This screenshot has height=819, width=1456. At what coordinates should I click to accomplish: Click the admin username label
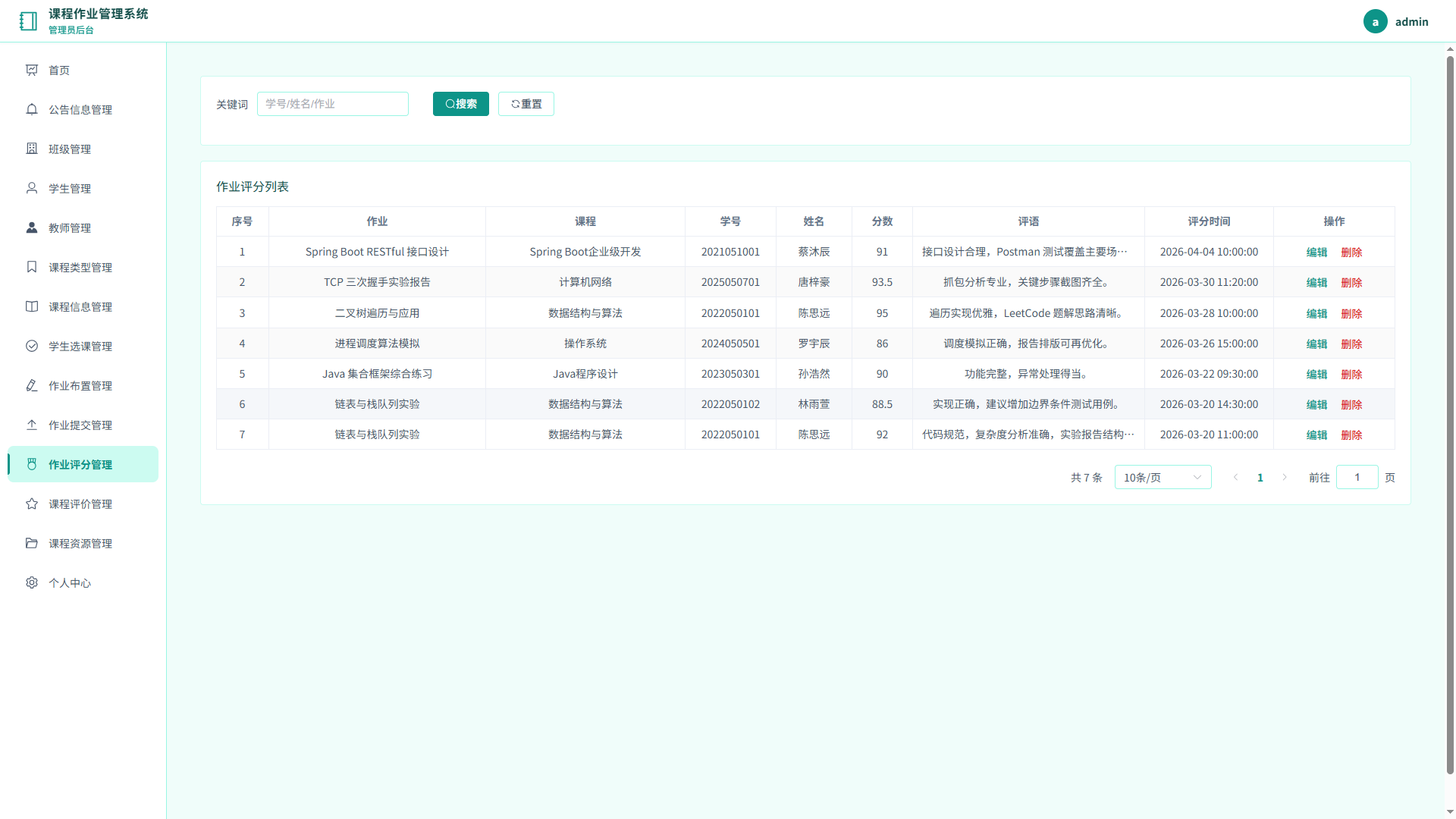click(x=1411, y=21)
